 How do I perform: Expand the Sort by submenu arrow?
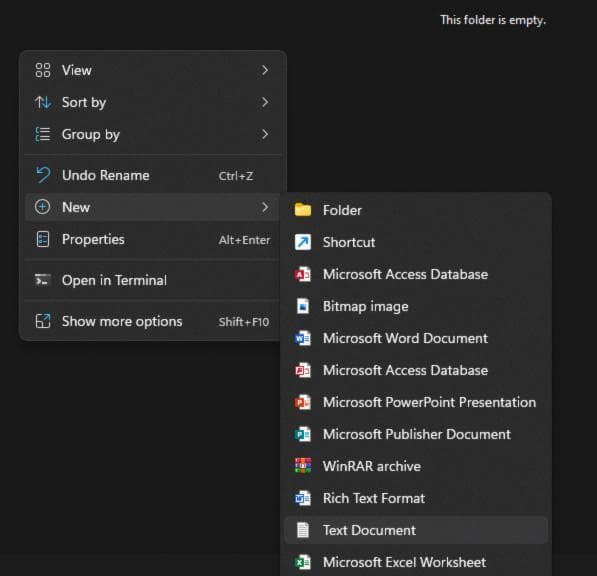[265, 102]
